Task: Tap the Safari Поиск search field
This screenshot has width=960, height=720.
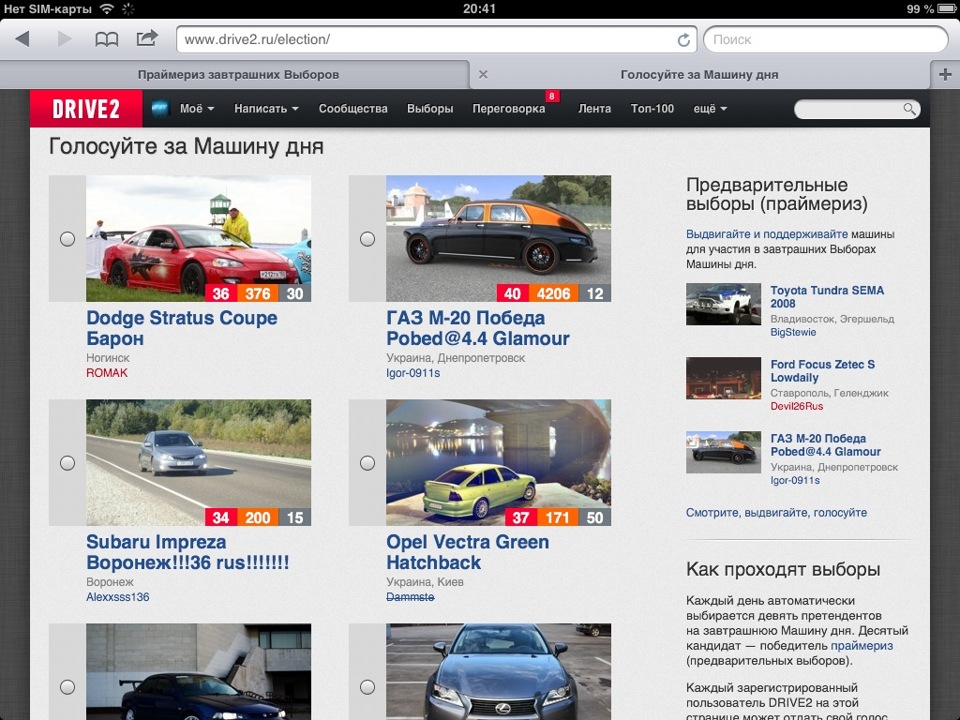Action: (825, 40)
